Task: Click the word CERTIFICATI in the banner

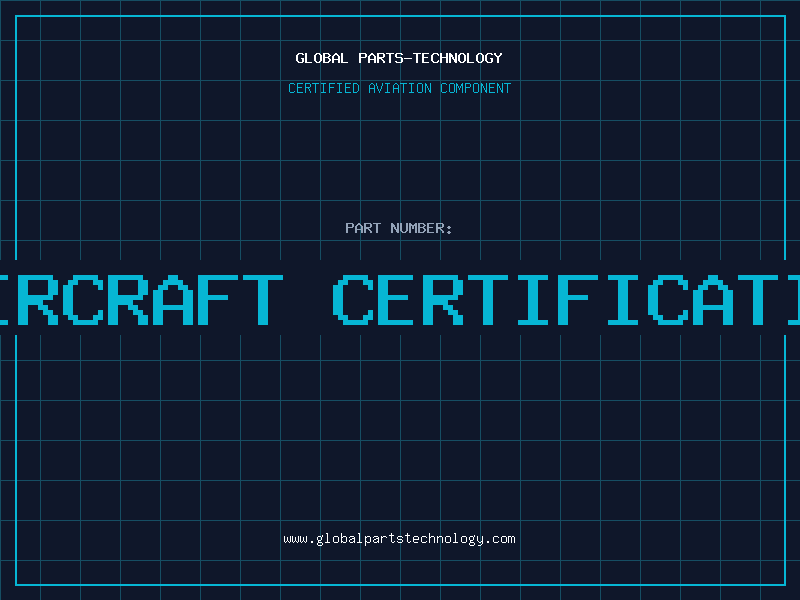Action: (x=565, y=298)
